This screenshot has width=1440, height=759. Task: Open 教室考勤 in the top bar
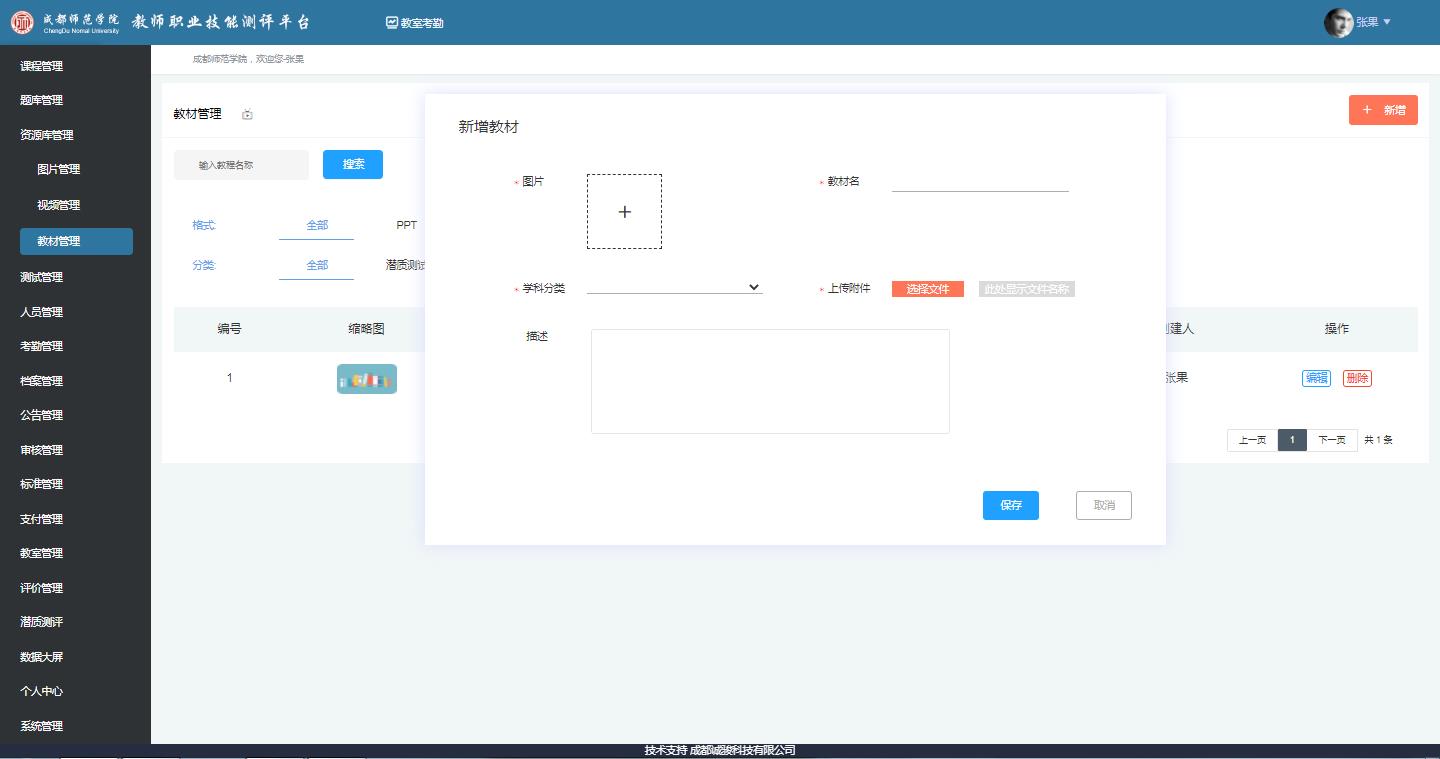414,23
